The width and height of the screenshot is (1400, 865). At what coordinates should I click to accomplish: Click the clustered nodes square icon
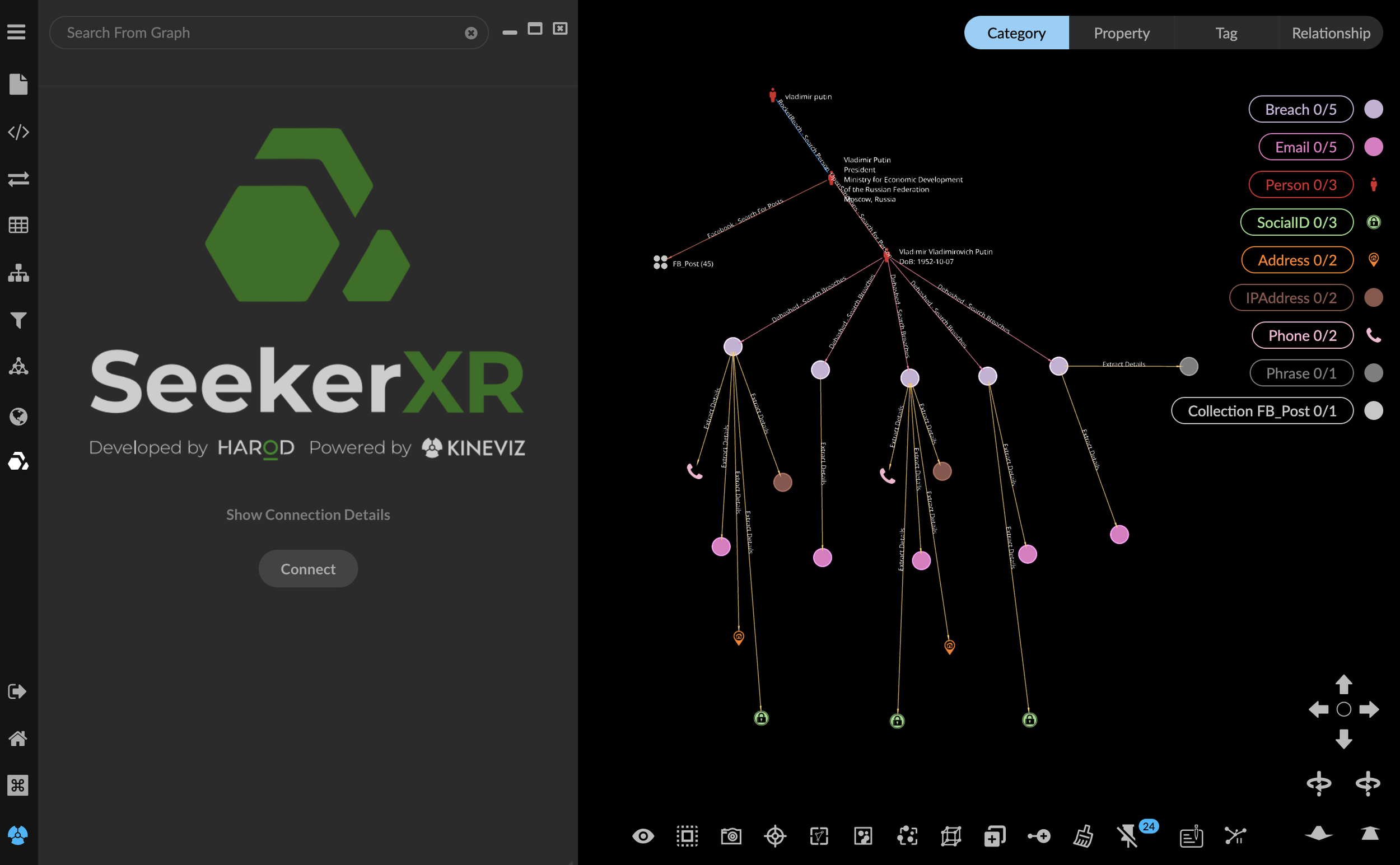pos(864,836)
